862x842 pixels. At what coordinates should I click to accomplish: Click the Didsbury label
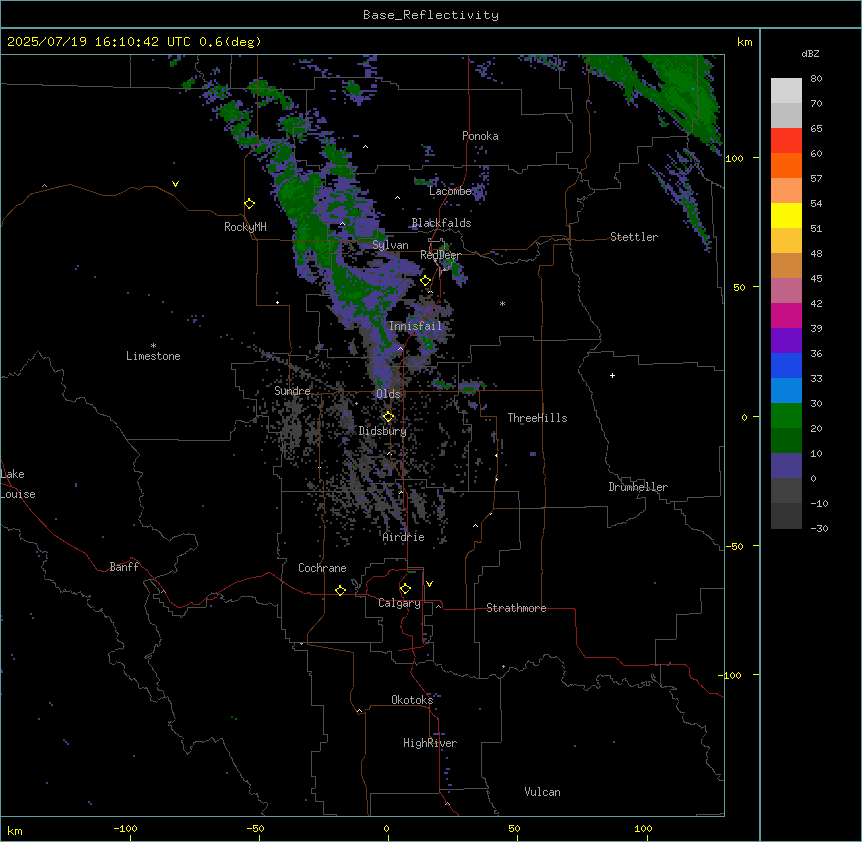pos(383,431)
